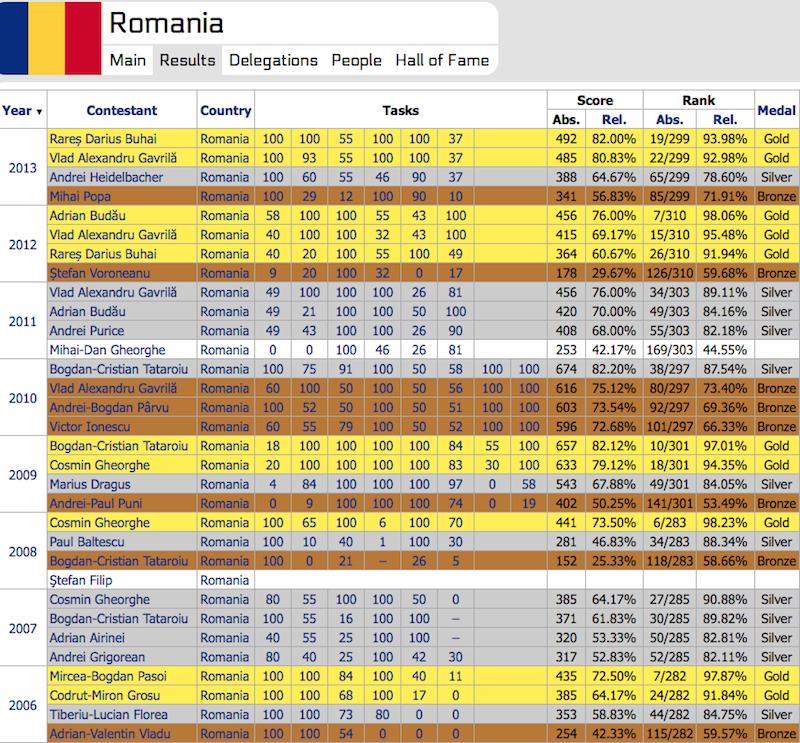Open Mihai-Dan Gheorghe's profile

point(108,350)
